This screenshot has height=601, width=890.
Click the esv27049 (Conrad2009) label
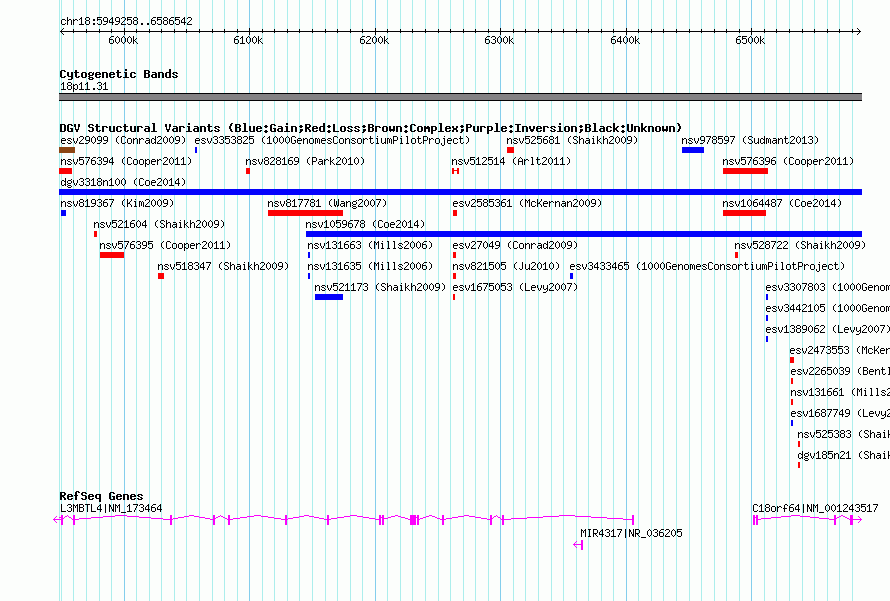tap(515, 245)
